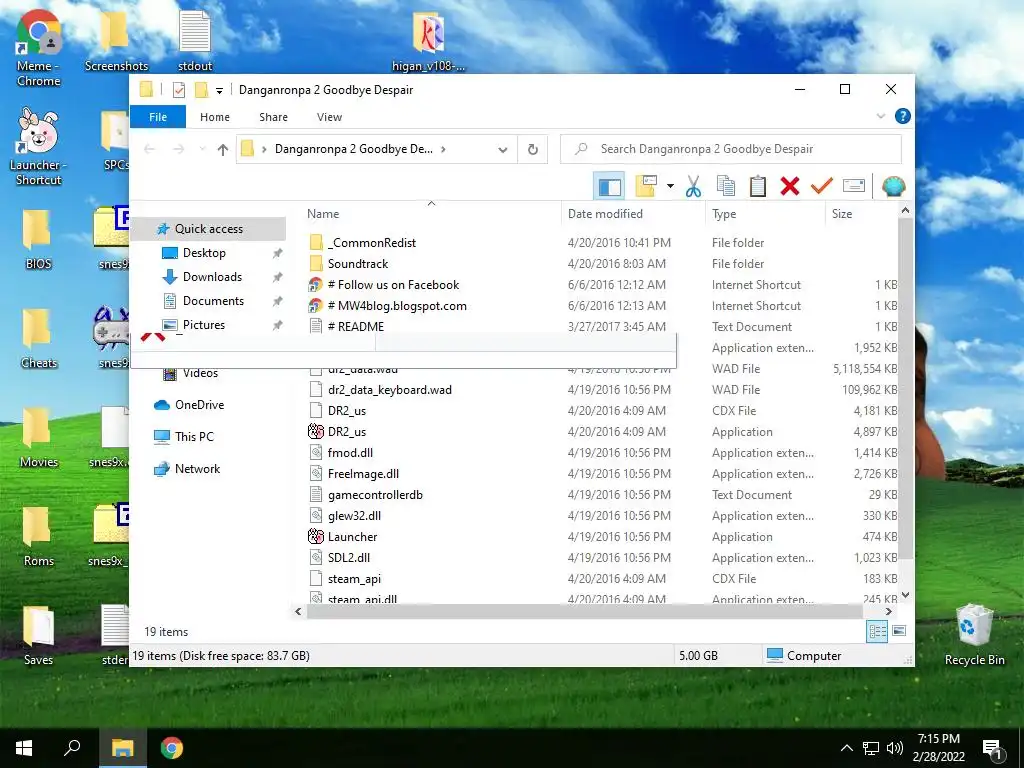This screenshot has height=768, width=1024.
Task: Switch to large icons view button
Action: tap(899, 631)
